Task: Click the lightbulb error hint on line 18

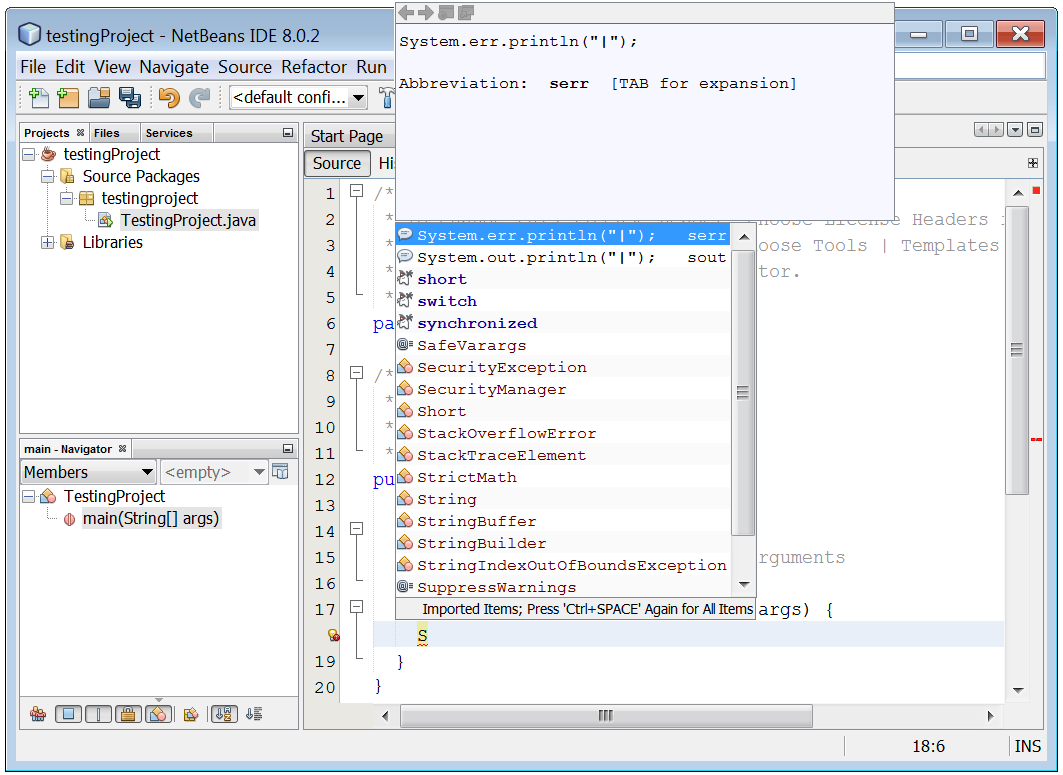Action: (x=334, y=635)
